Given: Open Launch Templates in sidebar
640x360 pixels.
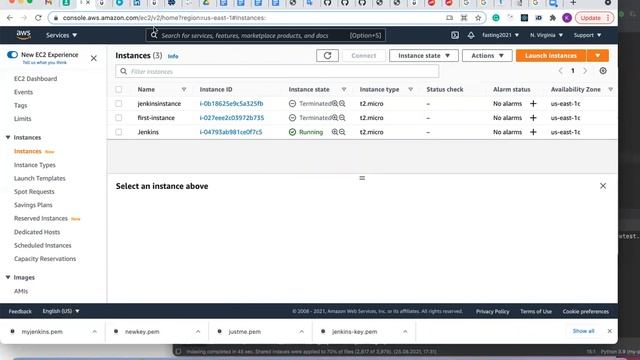Looking at the screenshot, I should point(40,178).
